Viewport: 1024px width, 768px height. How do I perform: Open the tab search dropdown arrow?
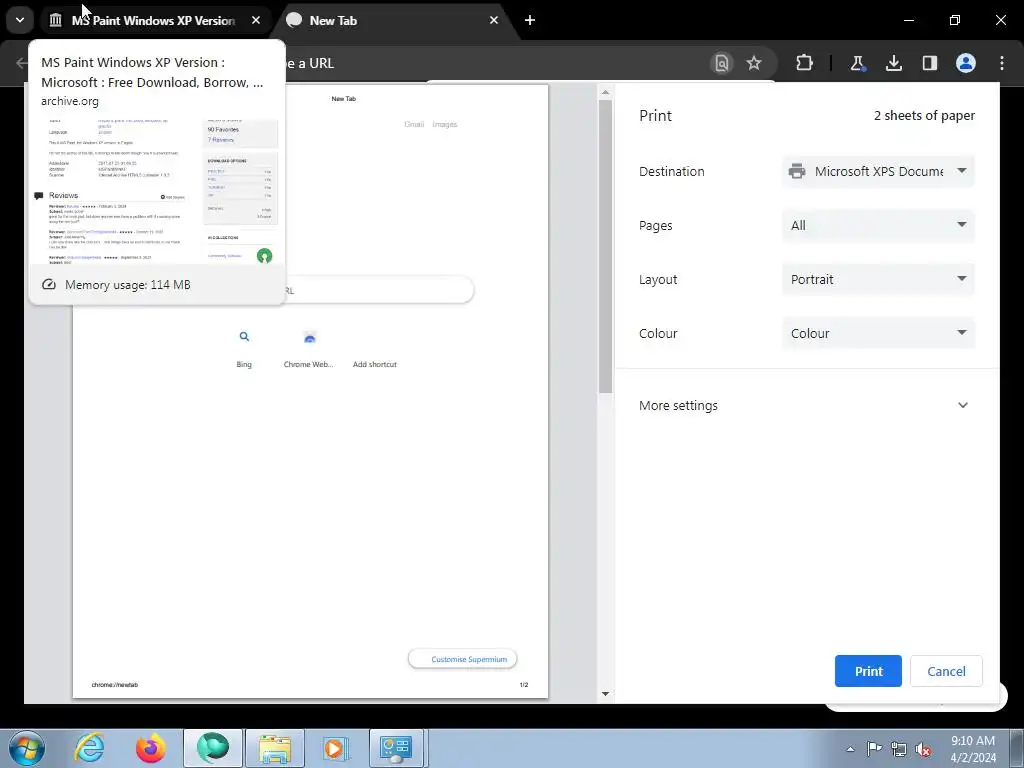pos(20,20)
